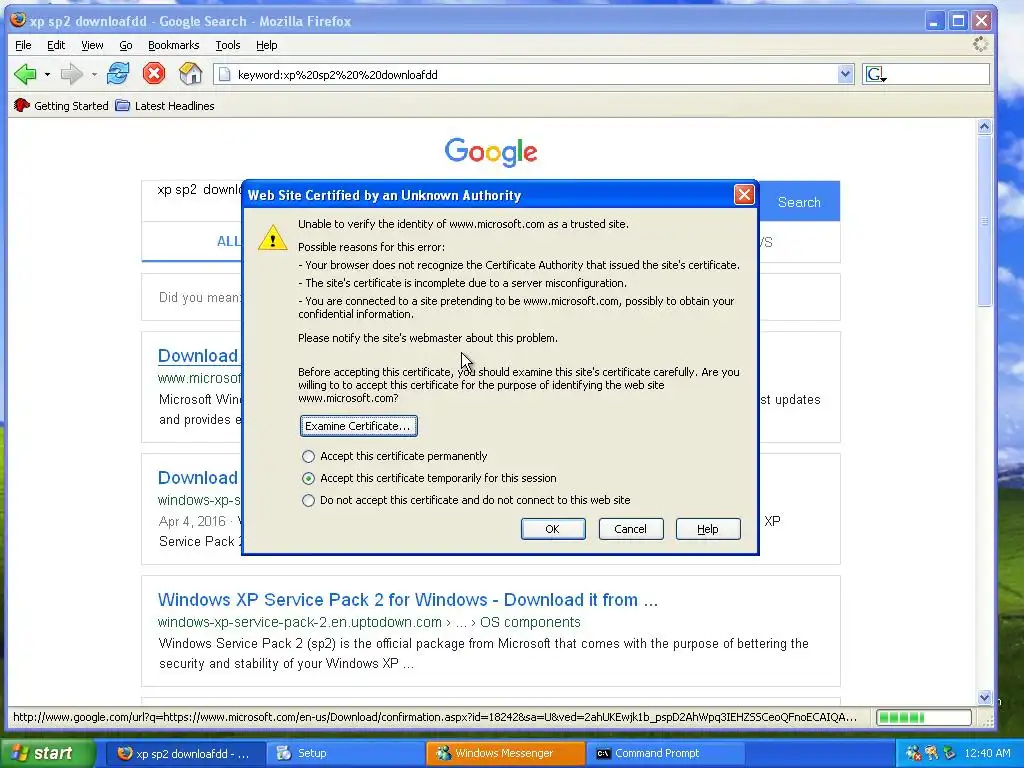
Task: Stop loading with the red Stop icon
Action: click(154, 73)
